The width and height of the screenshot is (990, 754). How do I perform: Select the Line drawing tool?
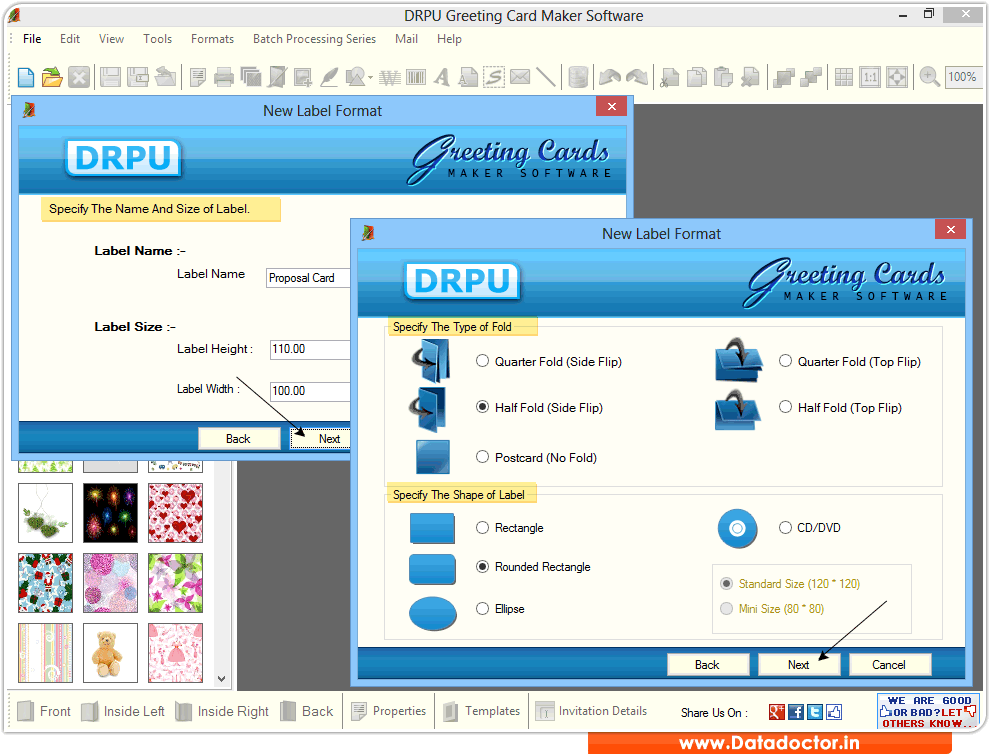tap(545, 77)
